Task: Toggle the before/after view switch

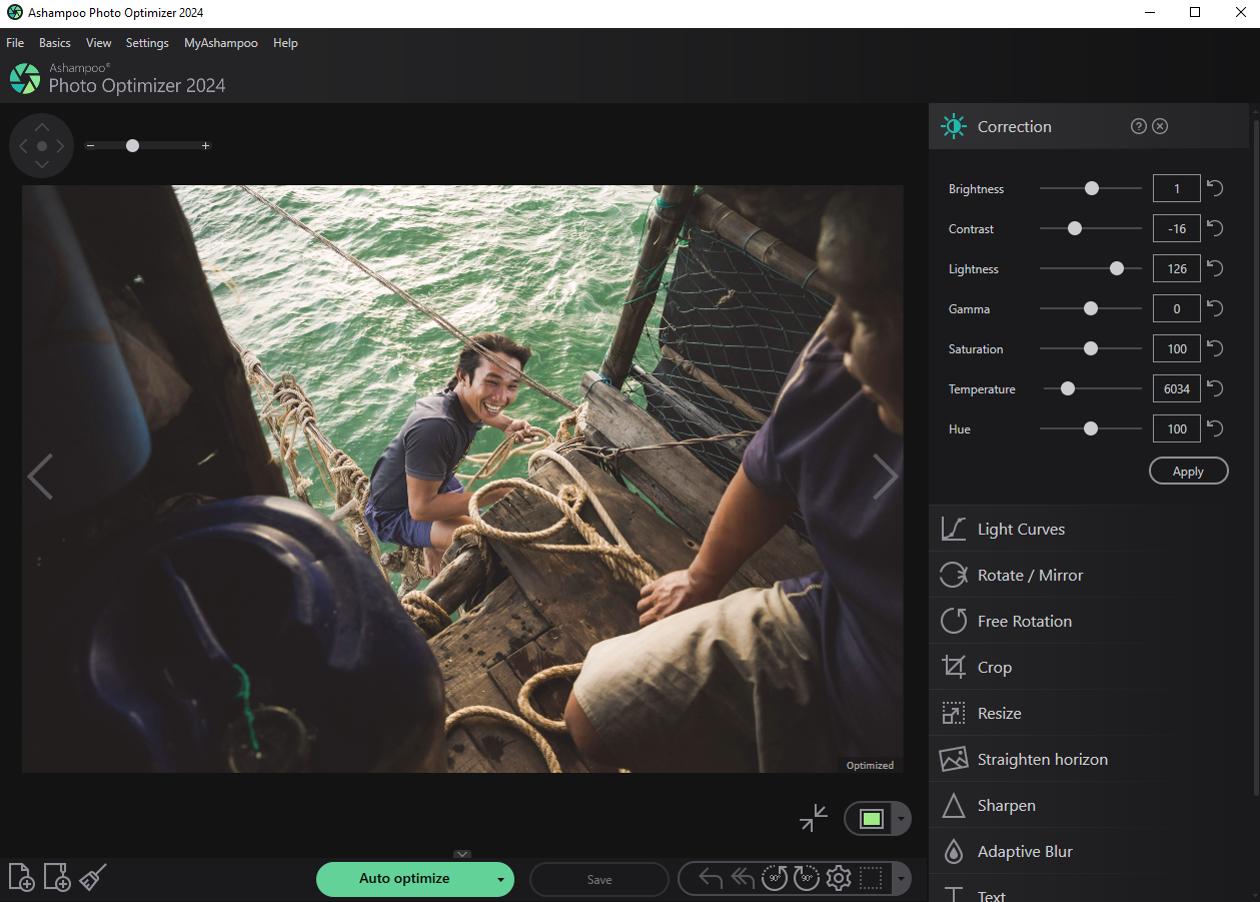Action: coord(871,818)
